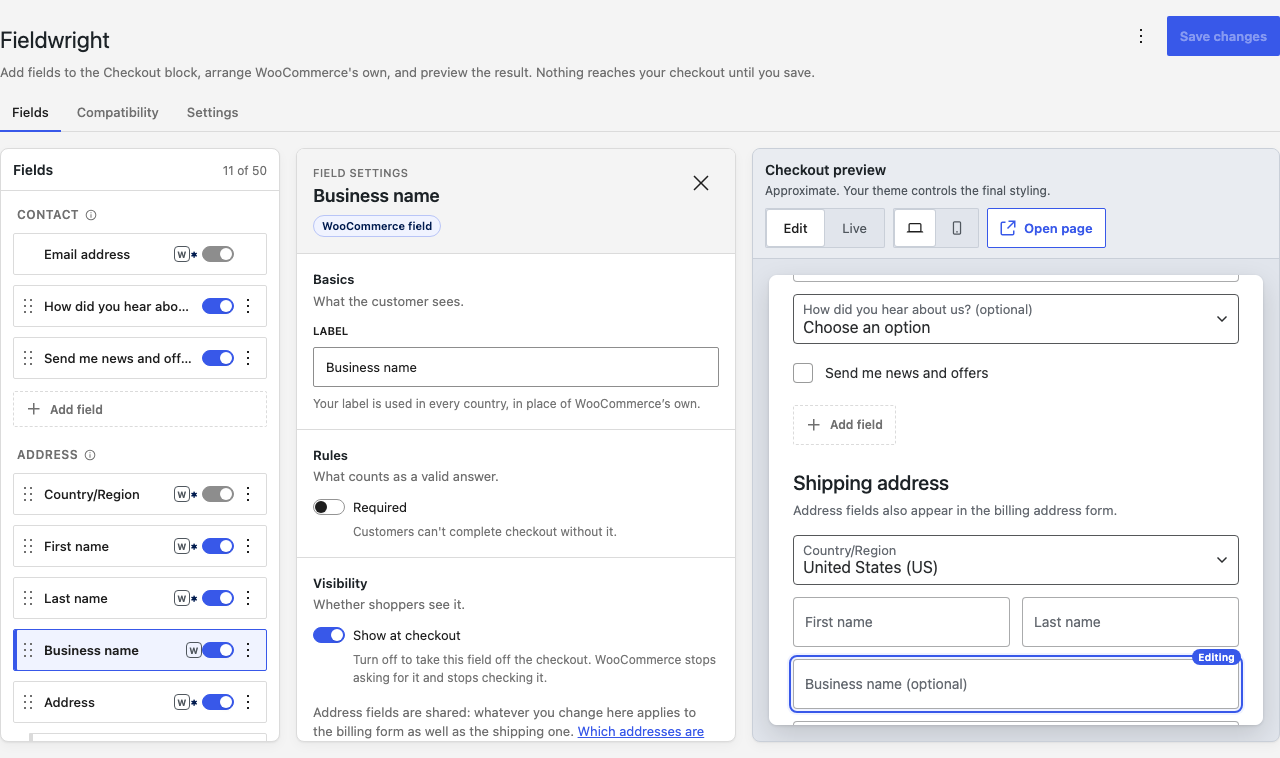Open options menu for Address row
The width and height of the screenshot is (1280, 758).
tap(249, 702)
